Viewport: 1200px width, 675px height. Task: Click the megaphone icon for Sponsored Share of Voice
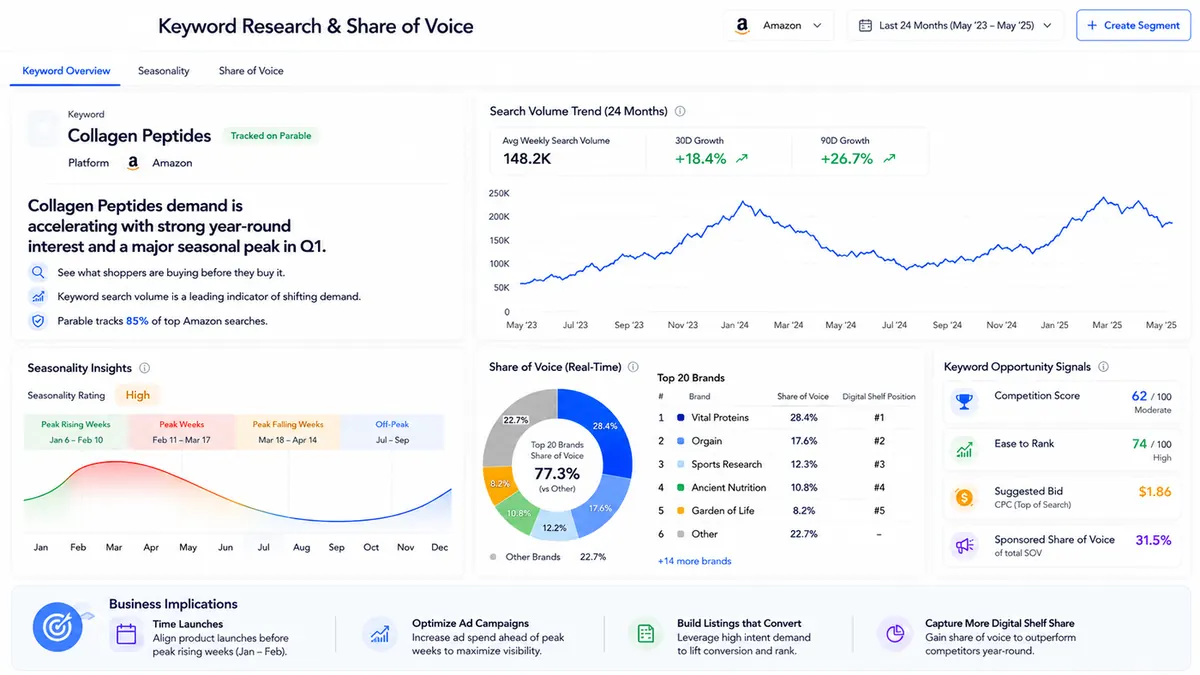[964, 545]
